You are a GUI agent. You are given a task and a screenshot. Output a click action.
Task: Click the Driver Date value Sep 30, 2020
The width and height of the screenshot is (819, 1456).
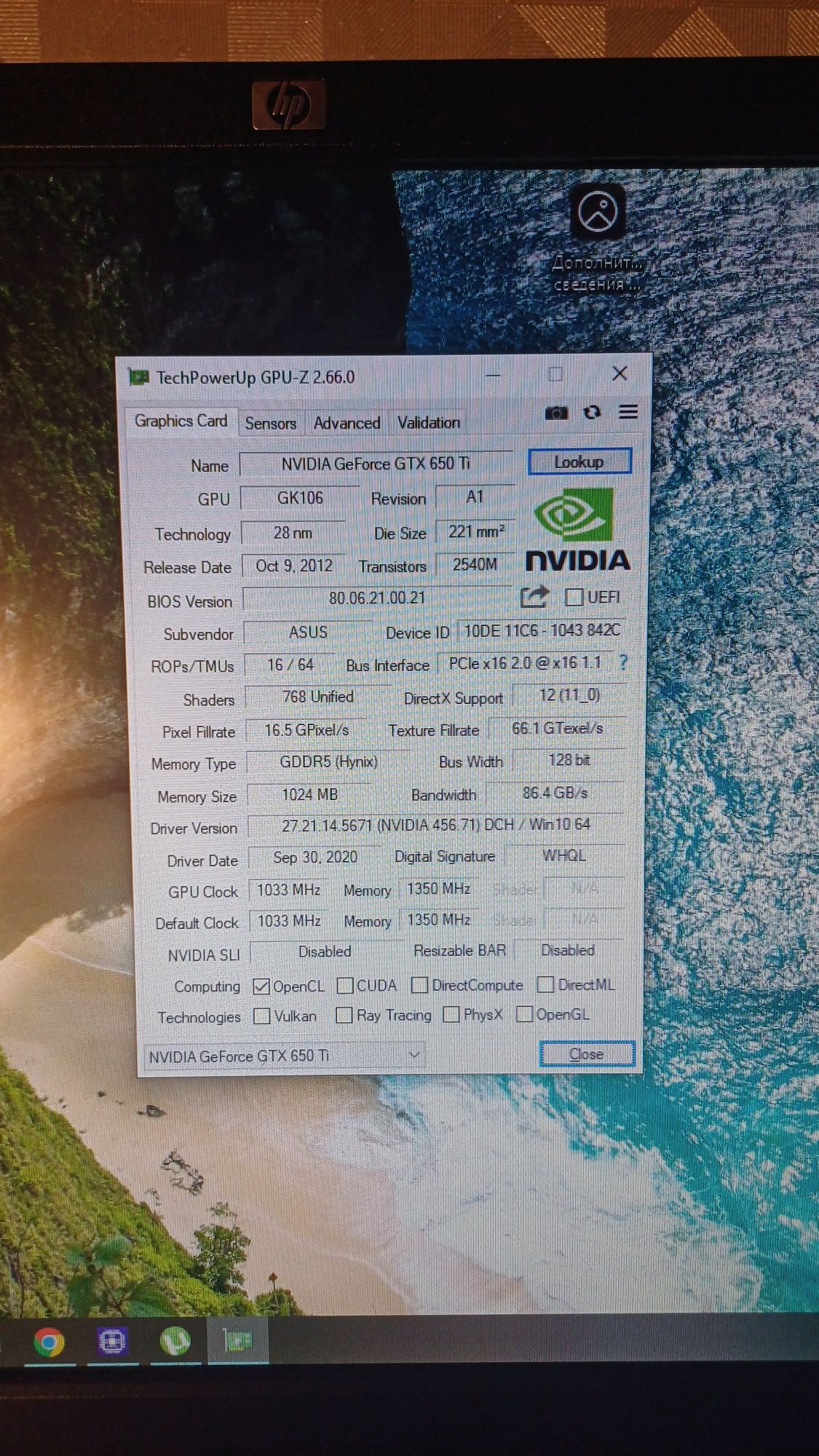[315, 857]
